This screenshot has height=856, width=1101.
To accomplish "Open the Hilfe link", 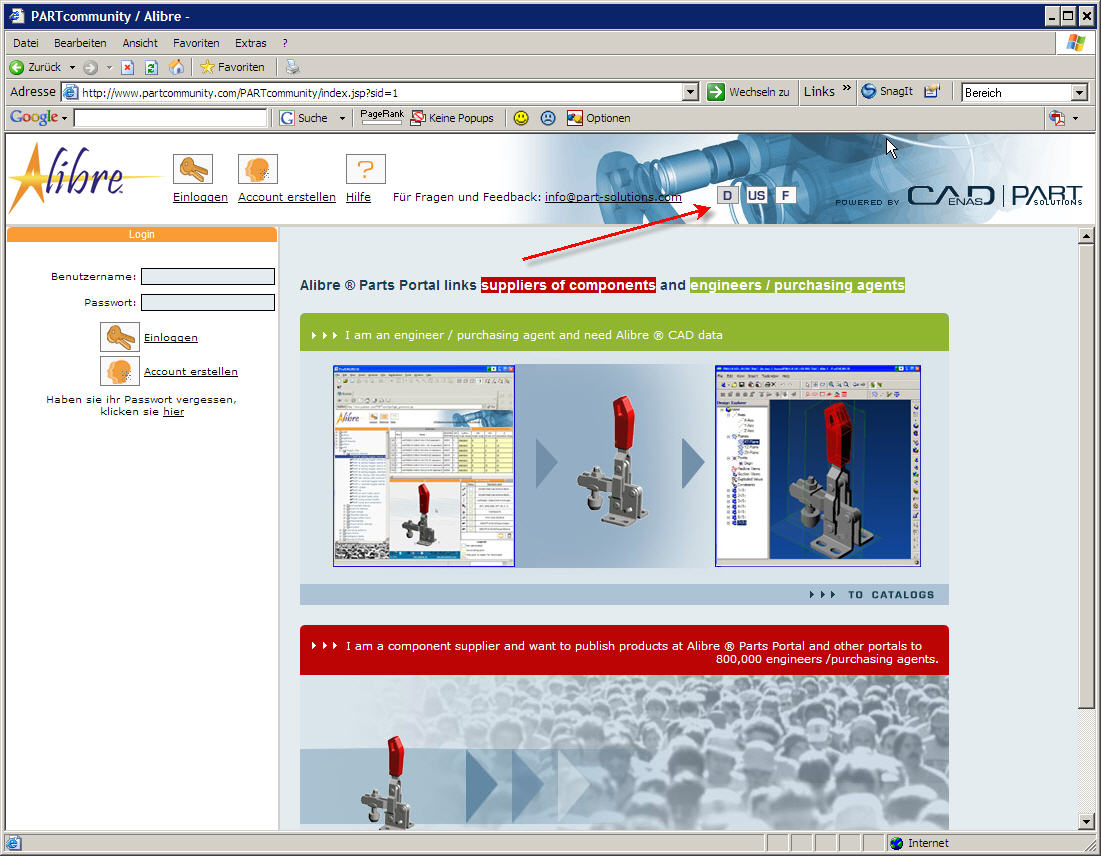I will tap(358, 197).
